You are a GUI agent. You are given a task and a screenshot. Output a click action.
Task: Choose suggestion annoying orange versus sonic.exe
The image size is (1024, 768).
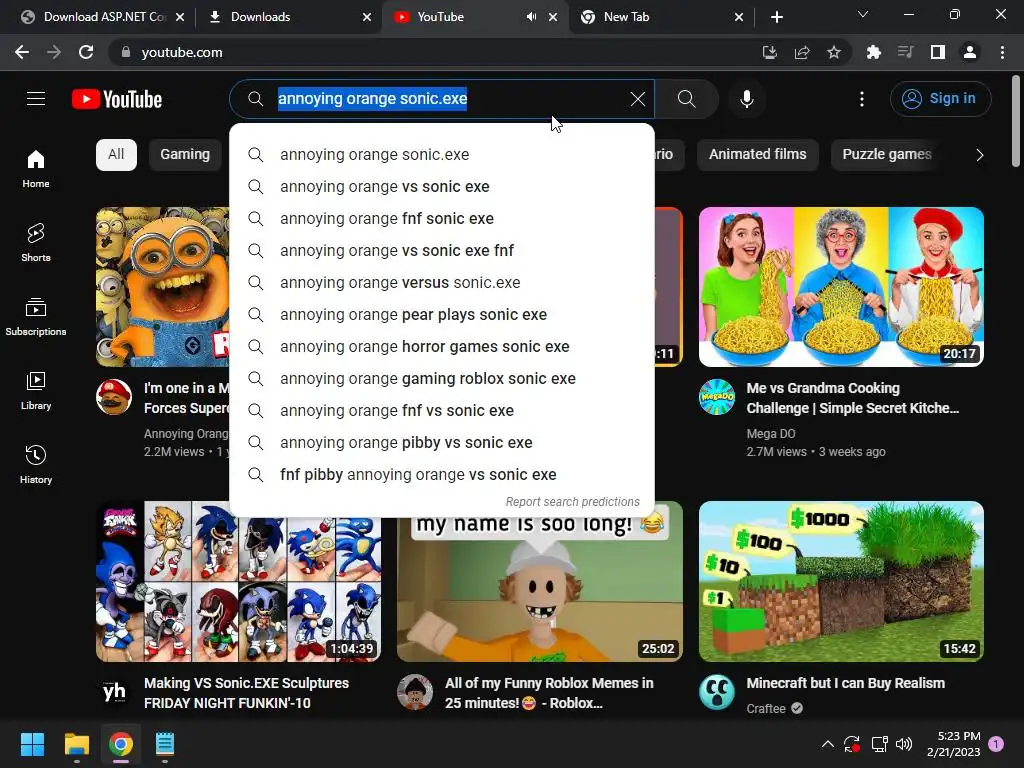(442, 283)
